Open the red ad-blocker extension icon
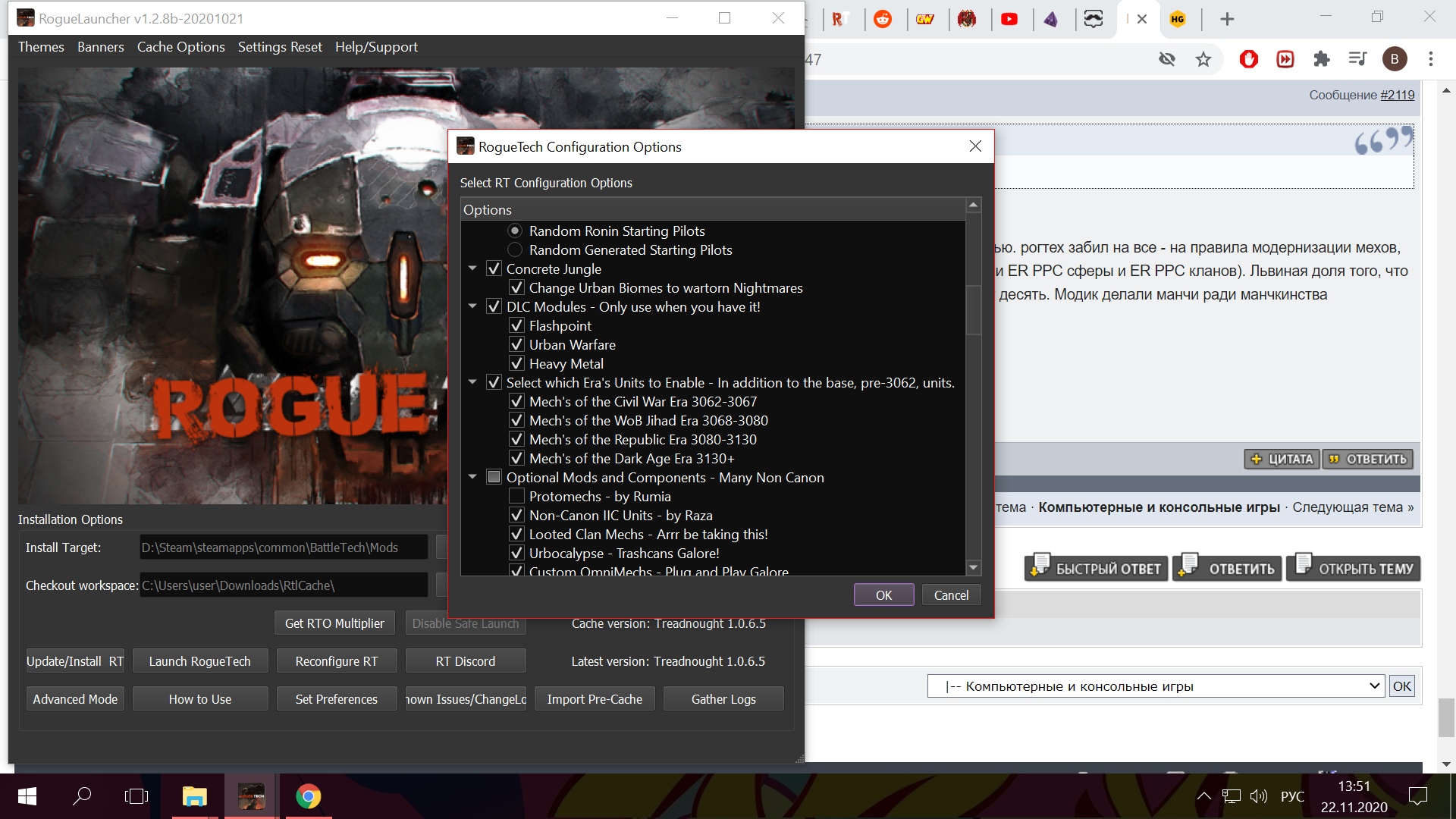The height and width of the screenshot is (819, 1456). tap(1249, 59)
